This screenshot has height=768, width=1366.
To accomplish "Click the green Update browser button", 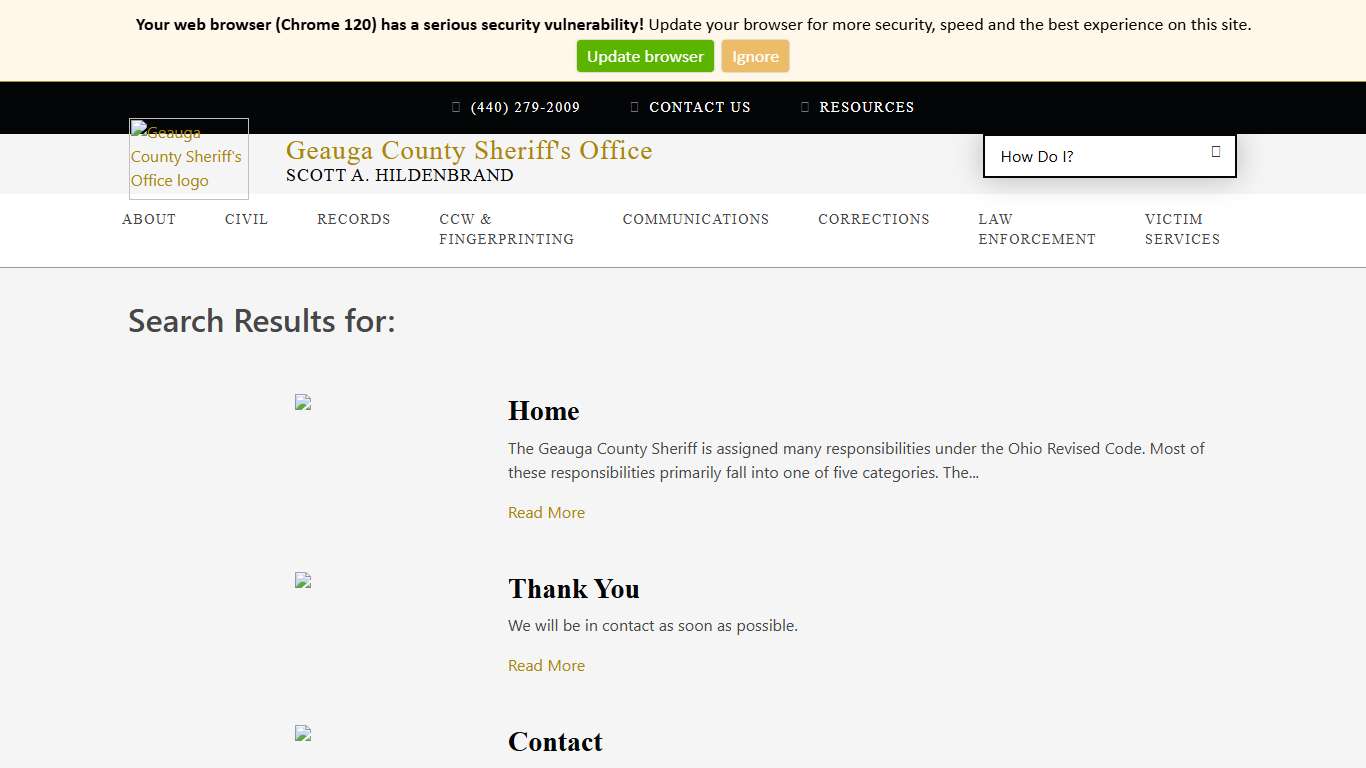I will 645,56.
